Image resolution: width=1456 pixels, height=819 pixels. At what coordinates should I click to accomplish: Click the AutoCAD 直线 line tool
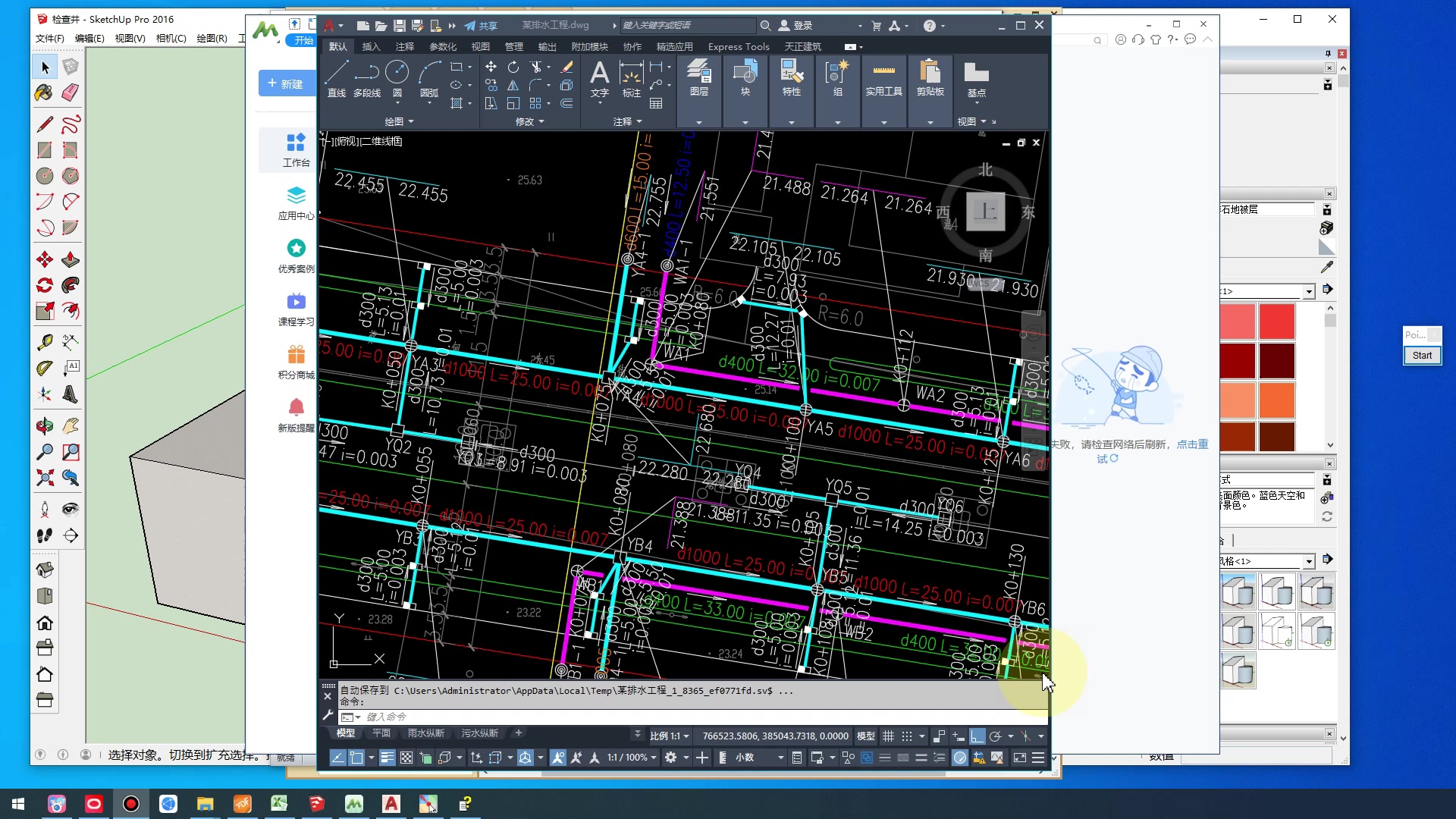point(336,79)
